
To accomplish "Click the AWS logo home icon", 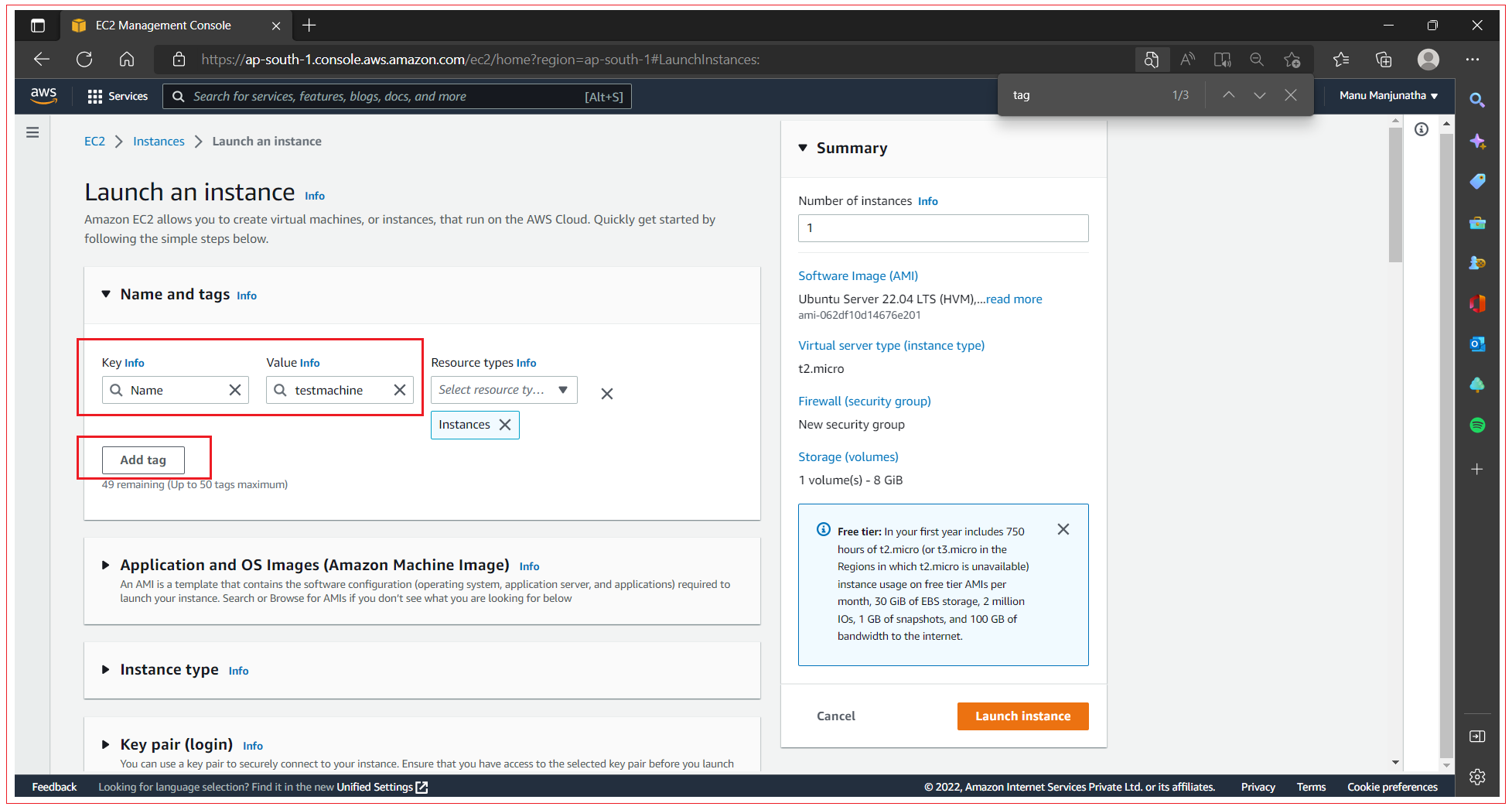I will [x=43, y=95].
